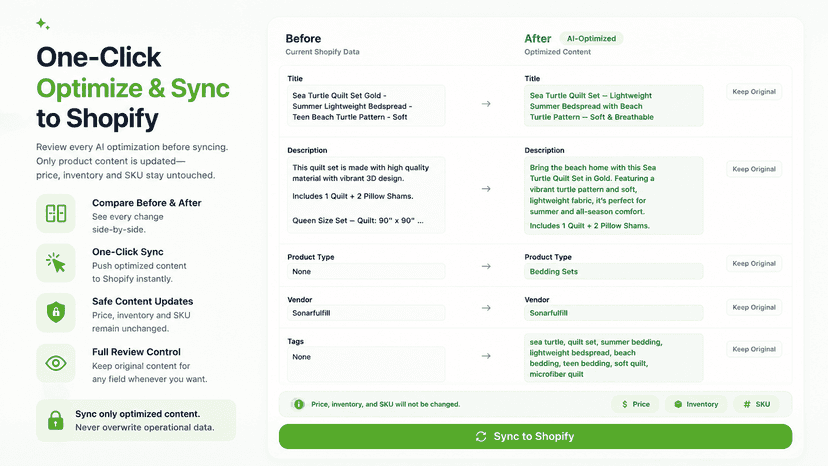The height and width of the screenshot is (466, 828).
Task: Click the Compare Before & After split-panel icon
Action: click(x=56, y=213)
